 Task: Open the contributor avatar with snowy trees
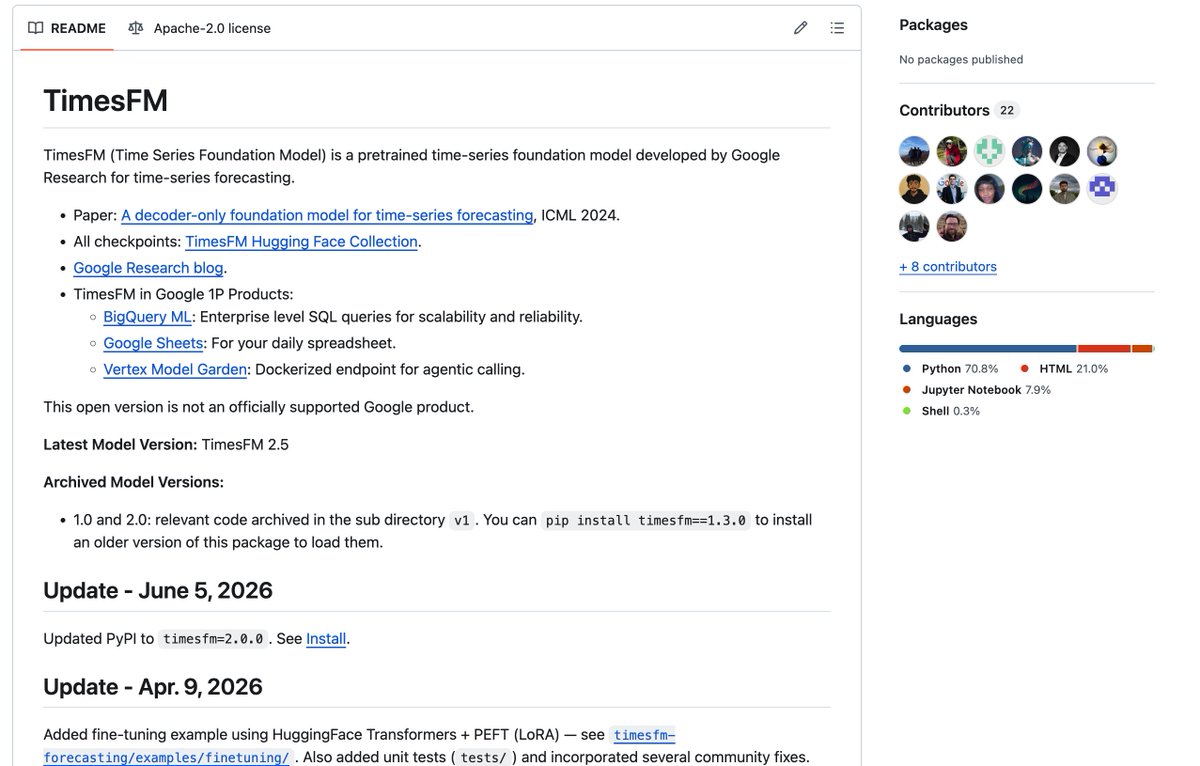point(914,227)
